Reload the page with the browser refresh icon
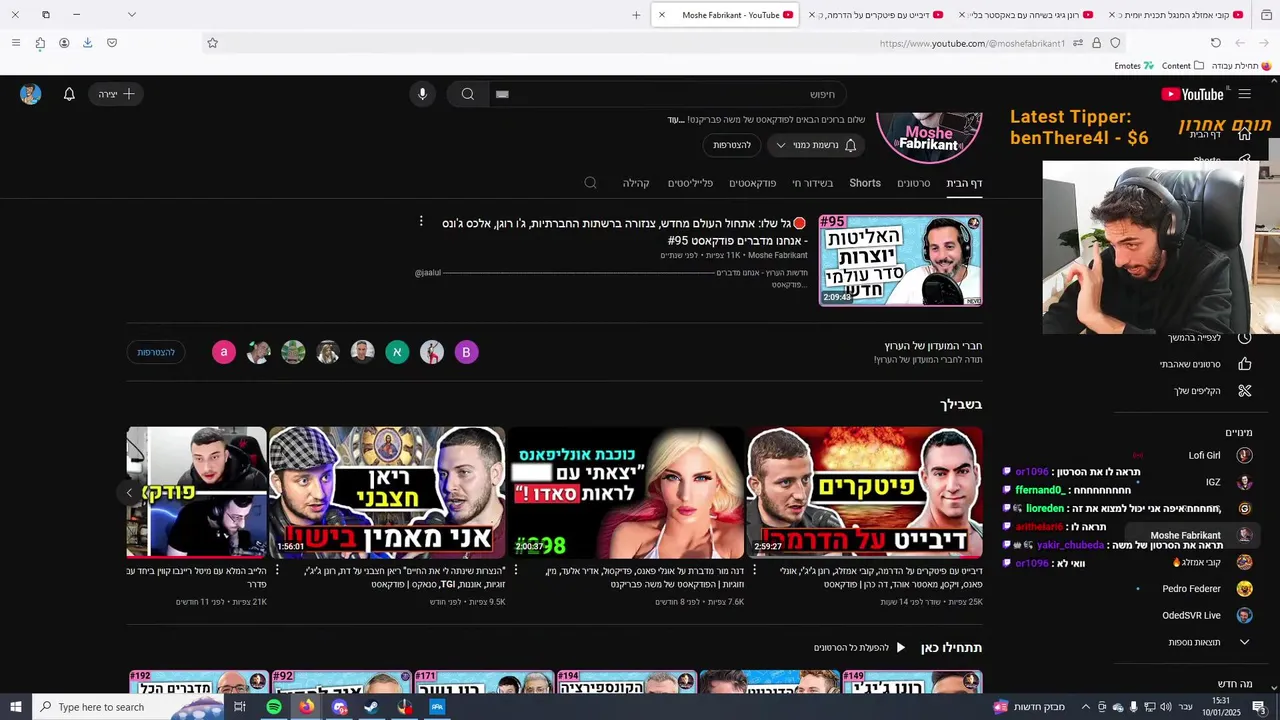The height and width of the screenshot is (720, 1280). 1215,43
